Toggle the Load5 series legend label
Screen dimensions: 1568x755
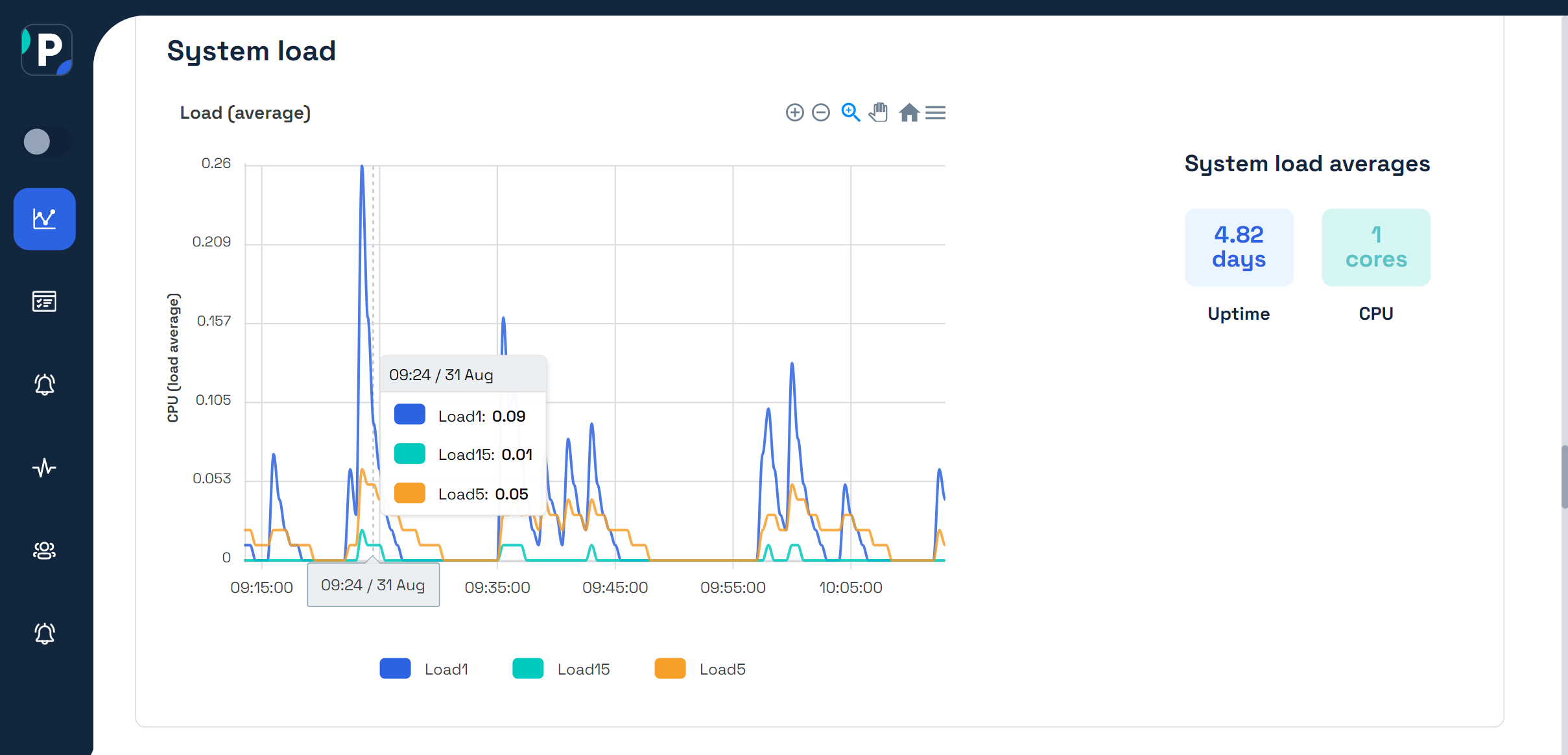click(x=722, y=669)
